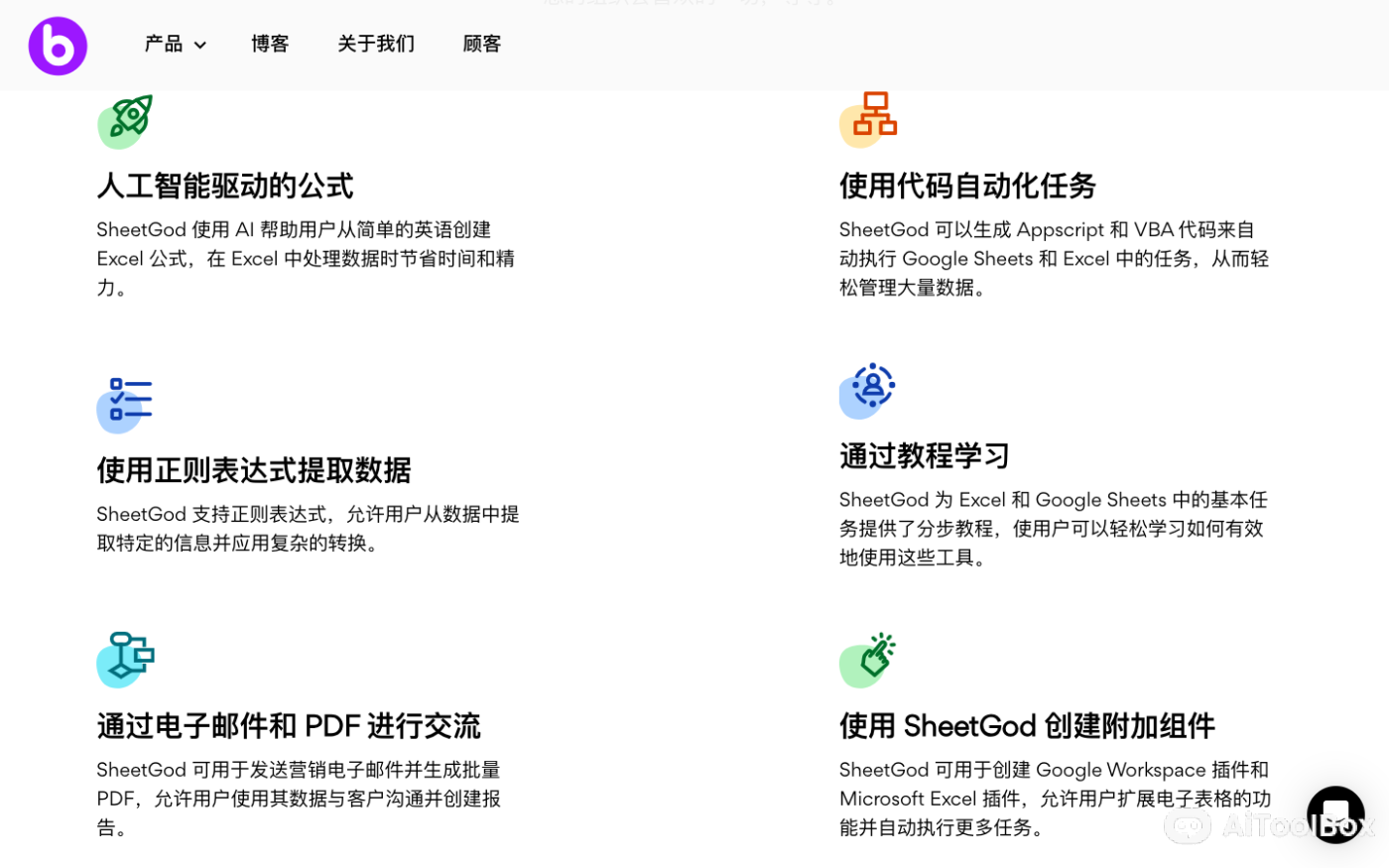Click the rocket icon above 人工智能驱动的公式
The image size is (1389, 868).
(124, 121)
